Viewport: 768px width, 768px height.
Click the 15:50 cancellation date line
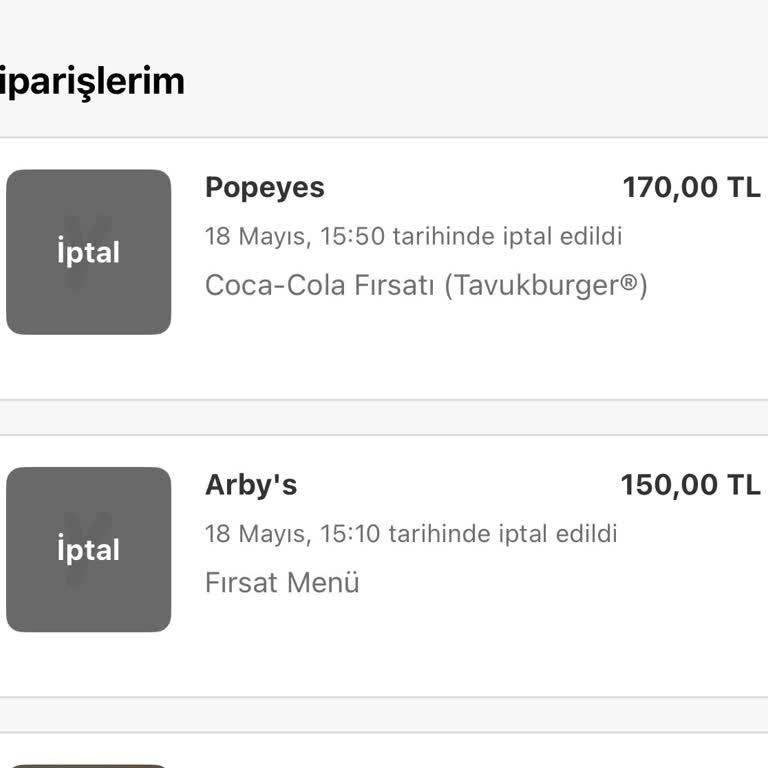[413, 237]
